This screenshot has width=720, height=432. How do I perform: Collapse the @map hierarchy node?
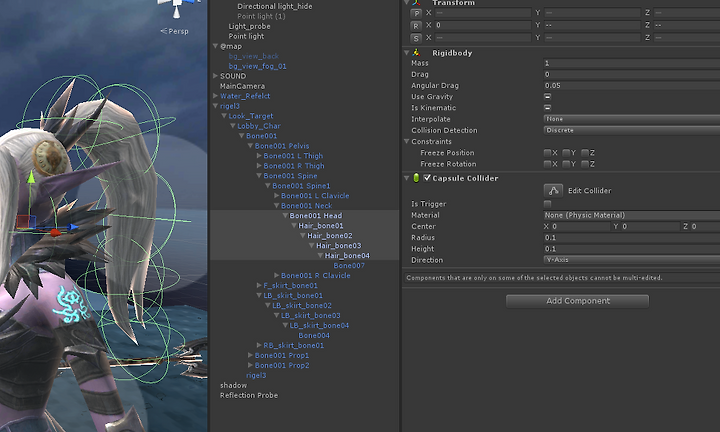215,46
